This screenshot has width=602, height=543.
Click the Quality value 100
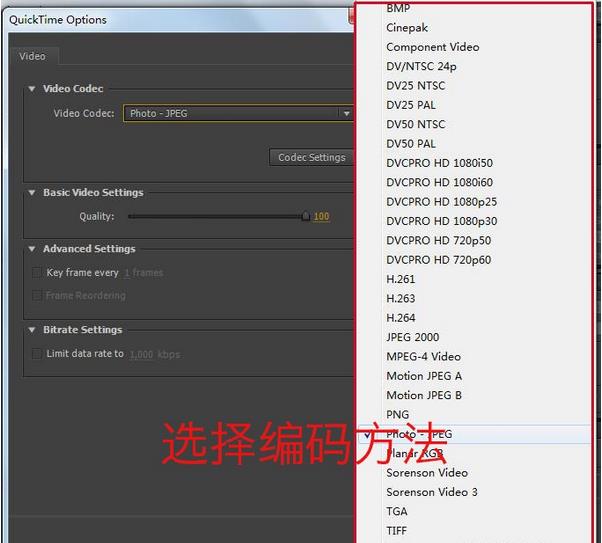point(321,217)
